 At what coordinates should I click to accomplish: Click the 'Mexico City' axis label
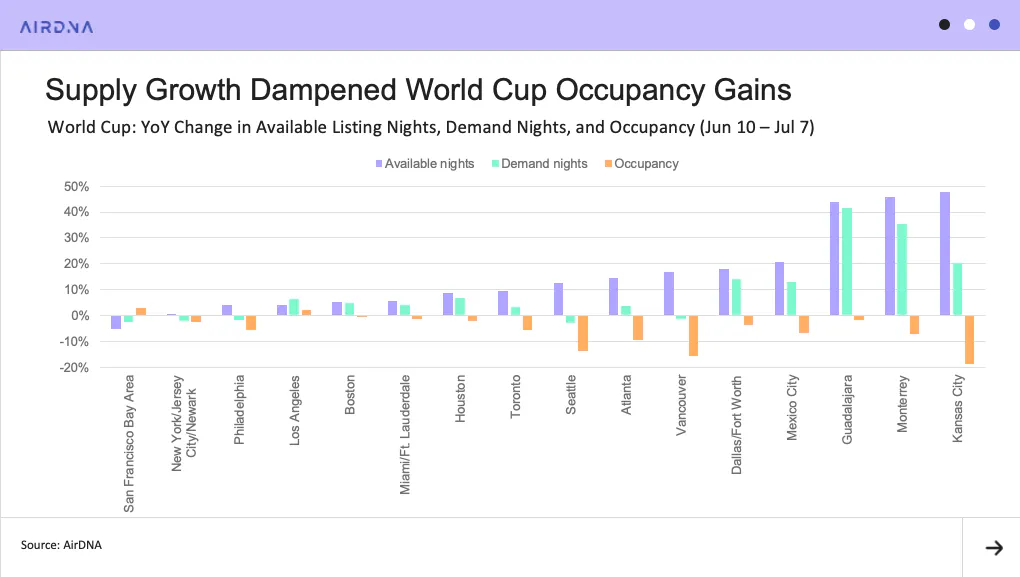[x=792, y=408]
